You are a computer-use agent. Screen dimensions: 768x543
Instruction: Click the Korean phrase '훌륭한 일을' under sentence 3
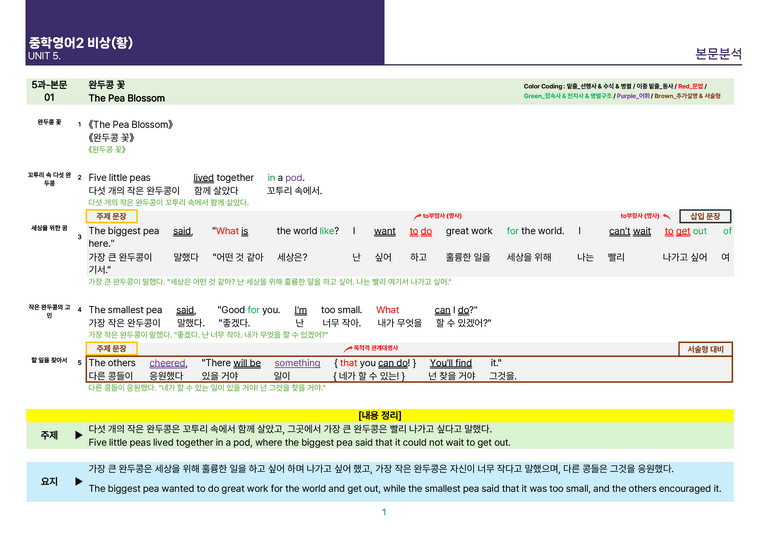468,257
